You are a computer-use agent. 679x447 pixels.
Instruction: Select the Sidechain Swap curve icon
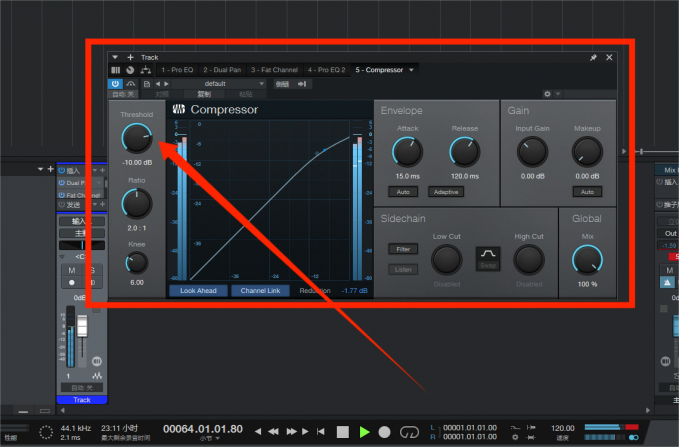(x=487, y=255)
